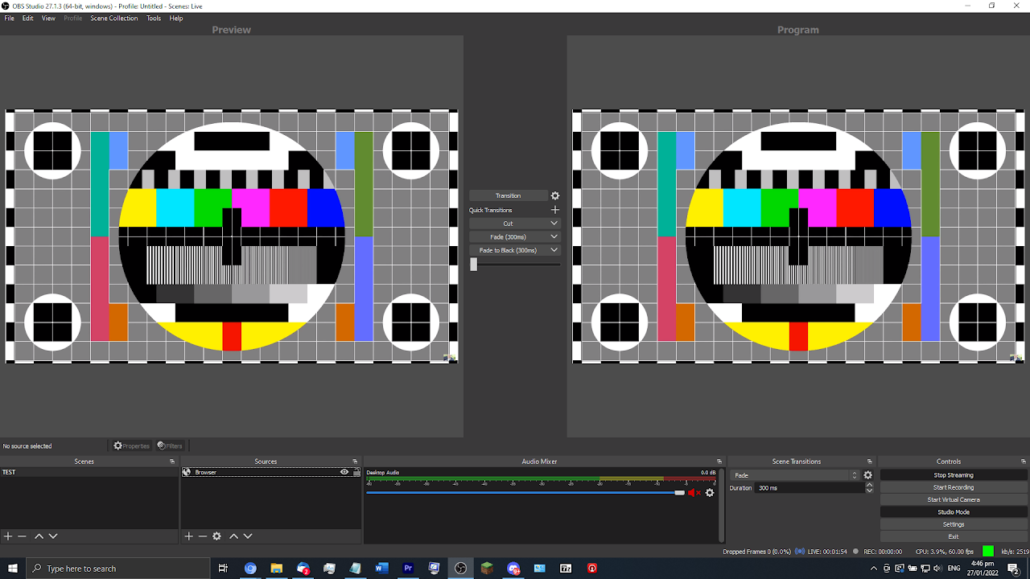
Task: Open the Scene Collection menu
Action: click(x=114, y=18)
